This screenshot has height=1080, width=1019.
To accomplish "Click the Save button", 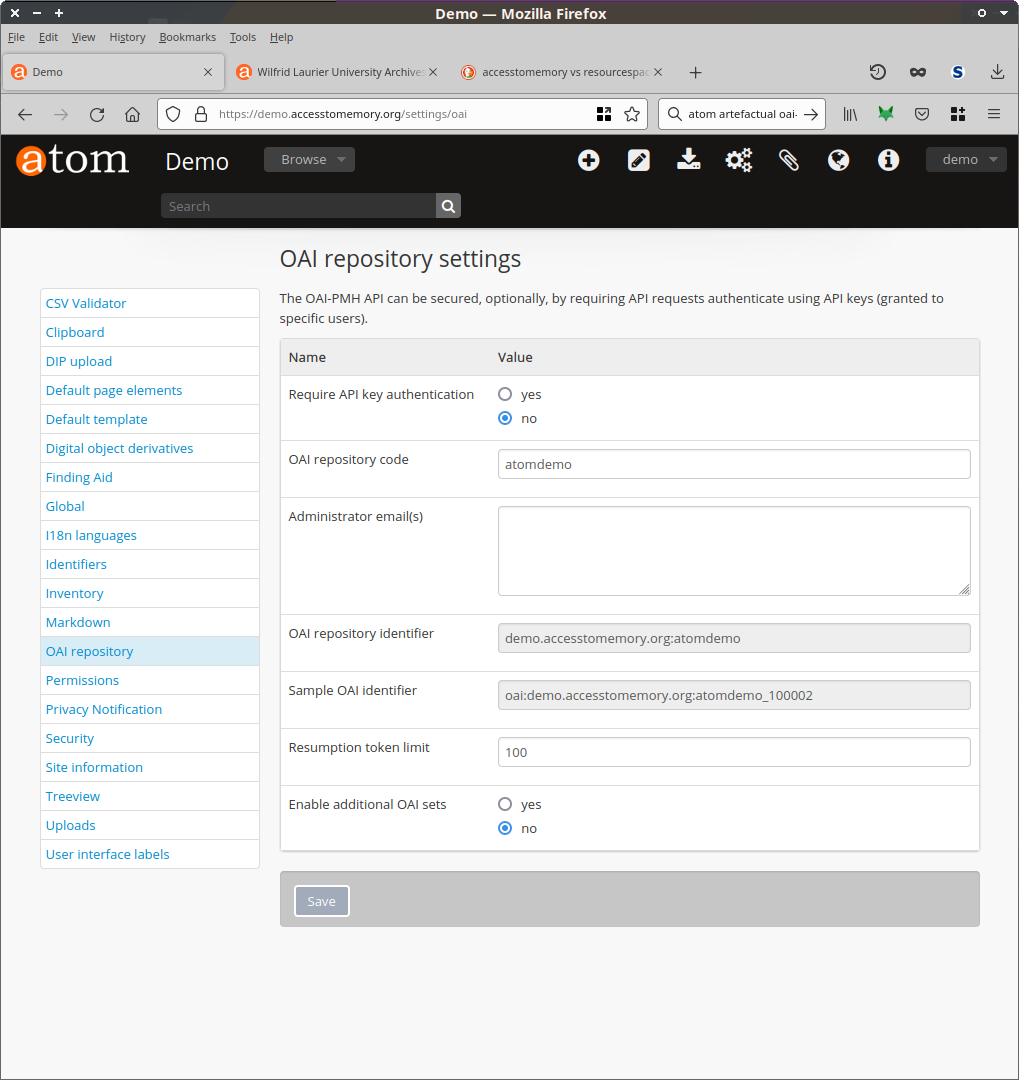I will pos(321,901).
